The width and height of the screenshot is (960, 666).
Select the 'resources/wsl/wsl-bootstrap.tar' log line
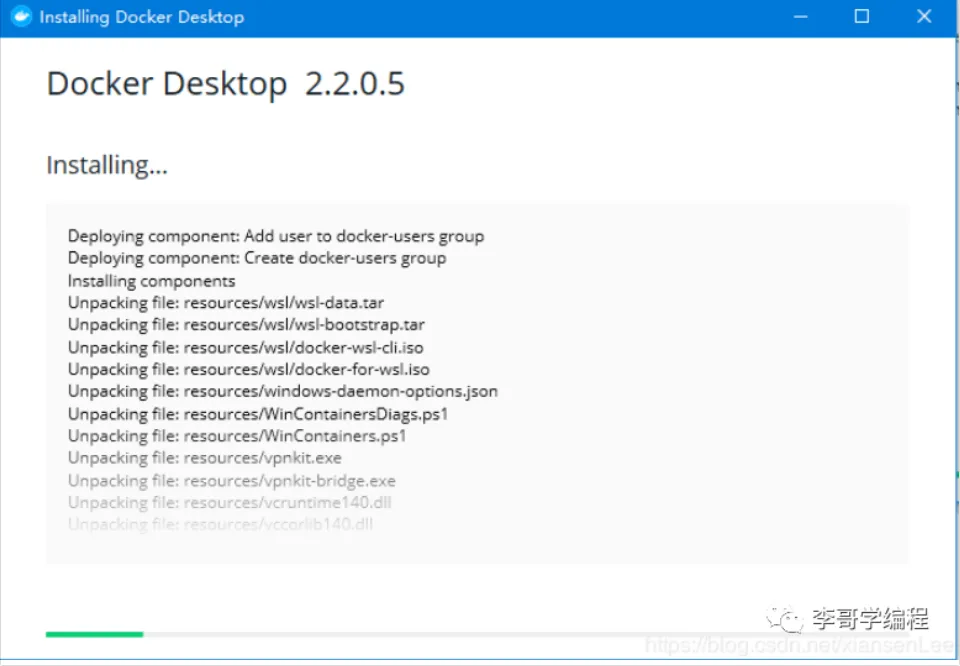246,325
